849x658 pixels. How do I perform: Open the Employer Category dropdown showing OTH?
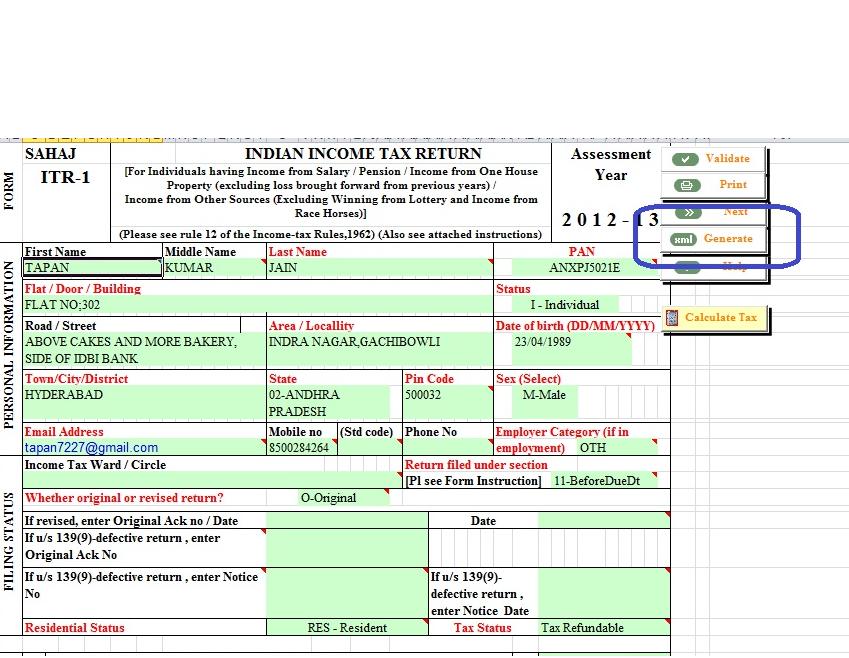[x=592, y=448]
